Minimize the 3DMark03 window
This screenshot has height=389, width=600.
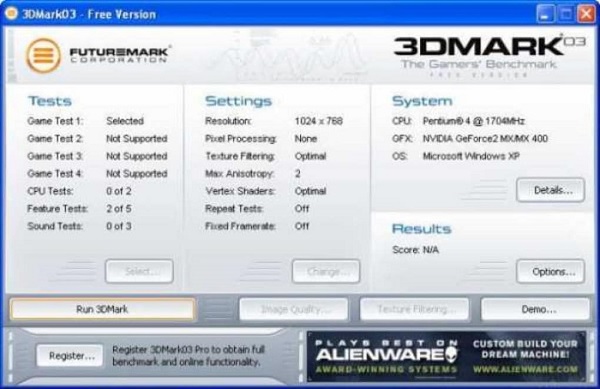click(x=545, y=14)
